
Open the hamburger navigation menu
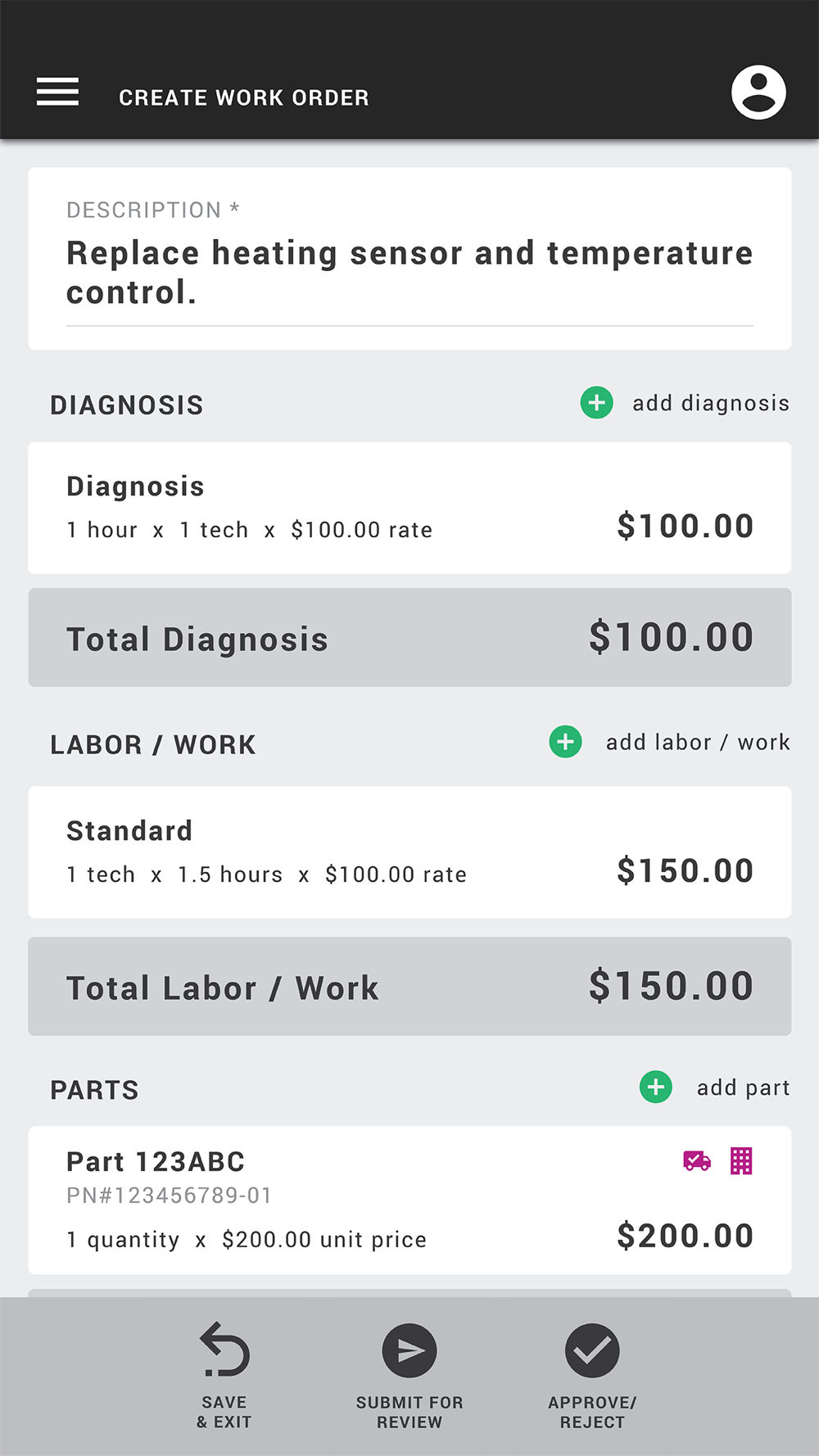(x=57, y=92)
